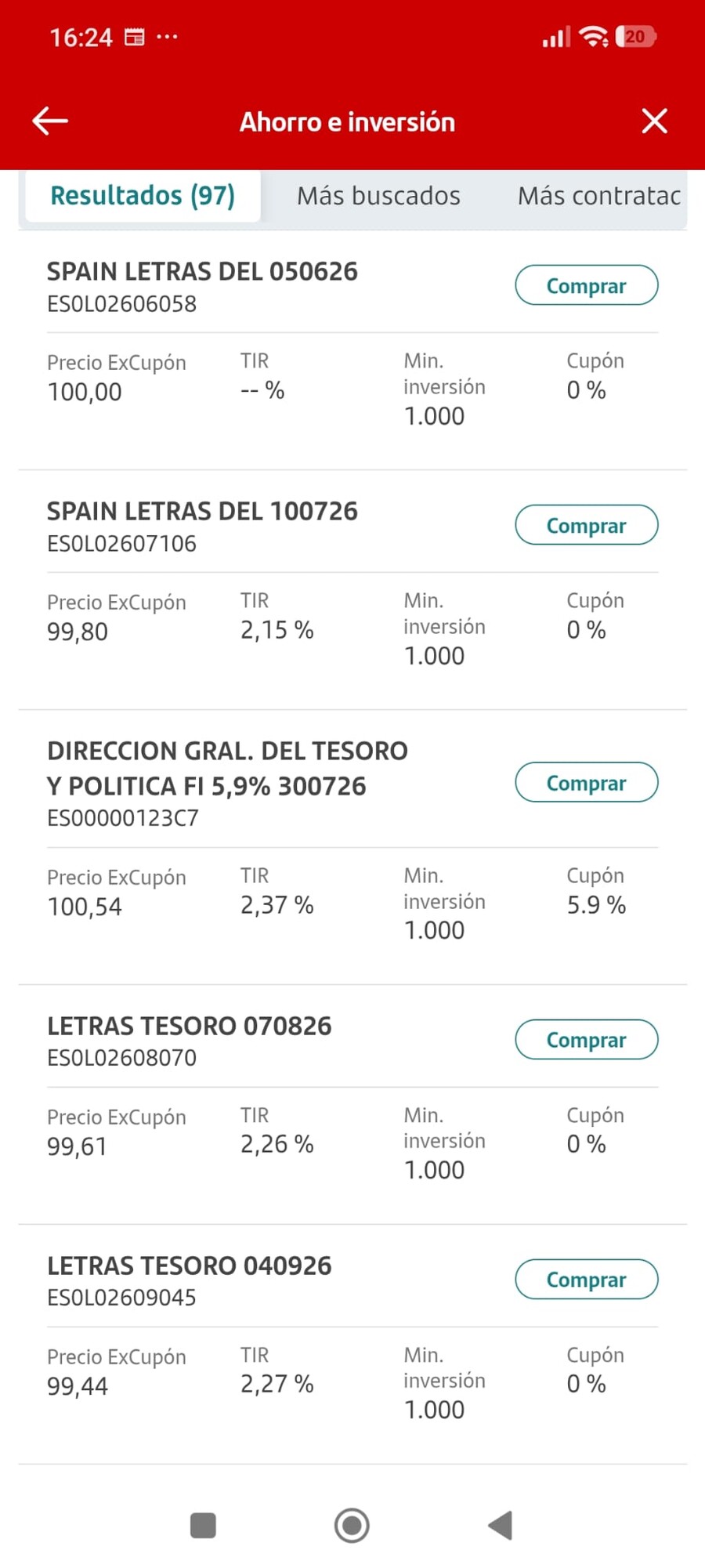The width and height of the screenshot is (705, 1568).
Task: Tap the Wi-Fi icon in the status bar
Action: 593,37
